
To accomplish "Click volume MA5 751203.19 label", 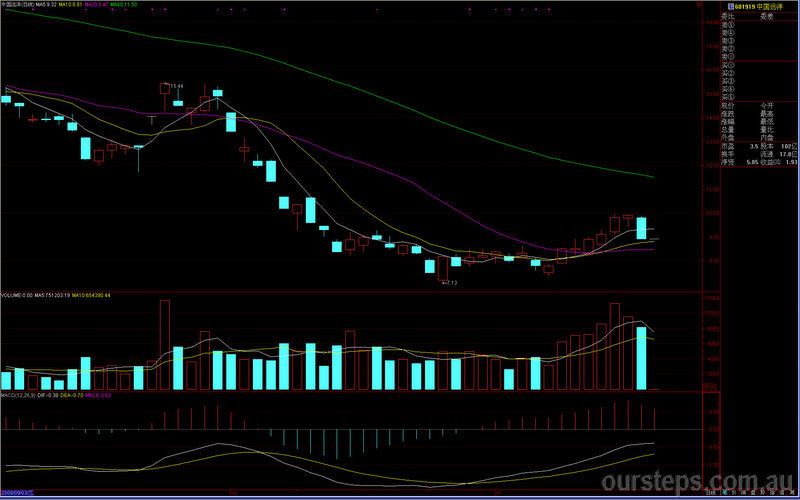I will 52,295.
